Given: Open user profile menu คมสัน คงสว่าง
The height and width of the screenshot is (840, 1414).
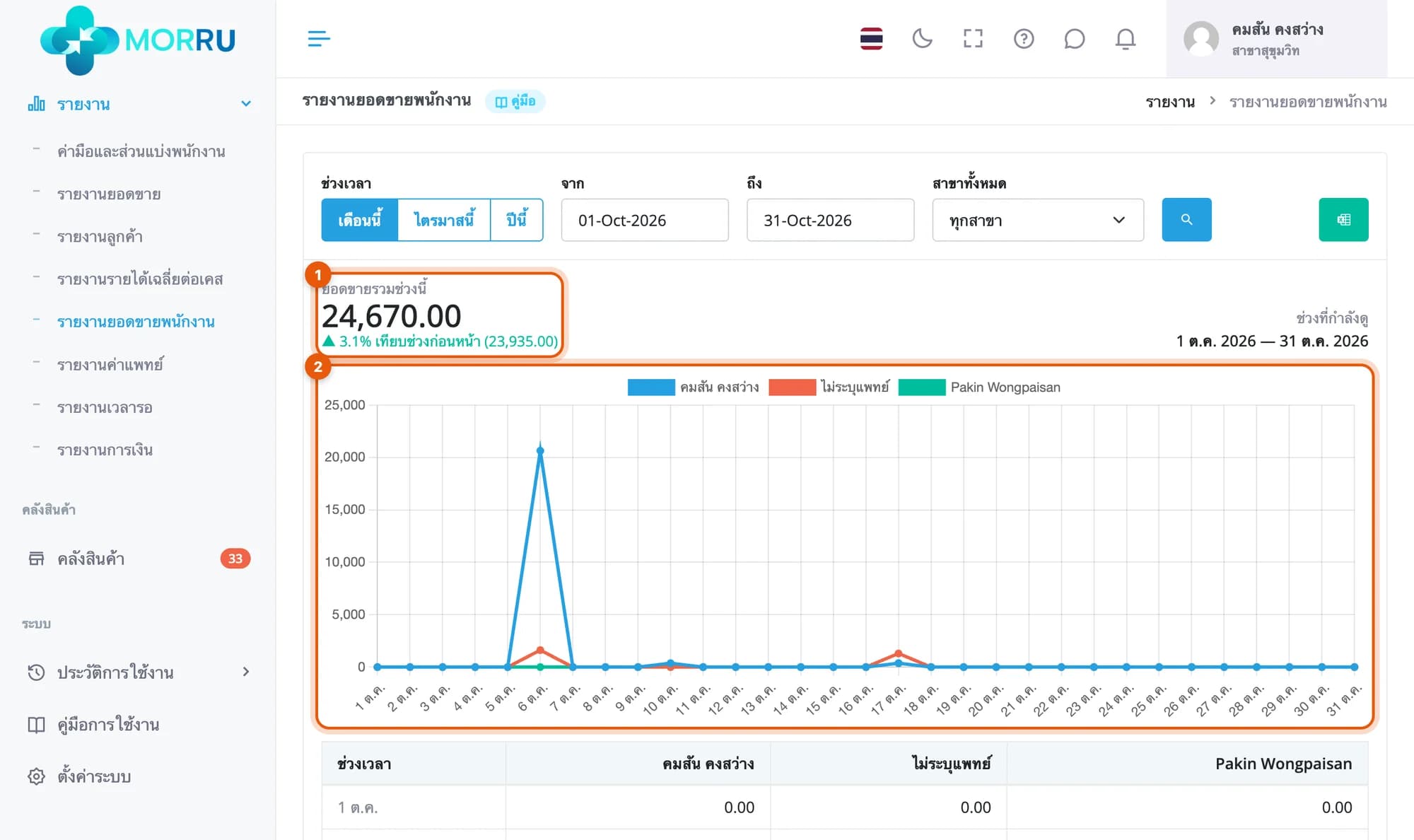Looking at the screenshot, I should click(x=1277, y=39).
